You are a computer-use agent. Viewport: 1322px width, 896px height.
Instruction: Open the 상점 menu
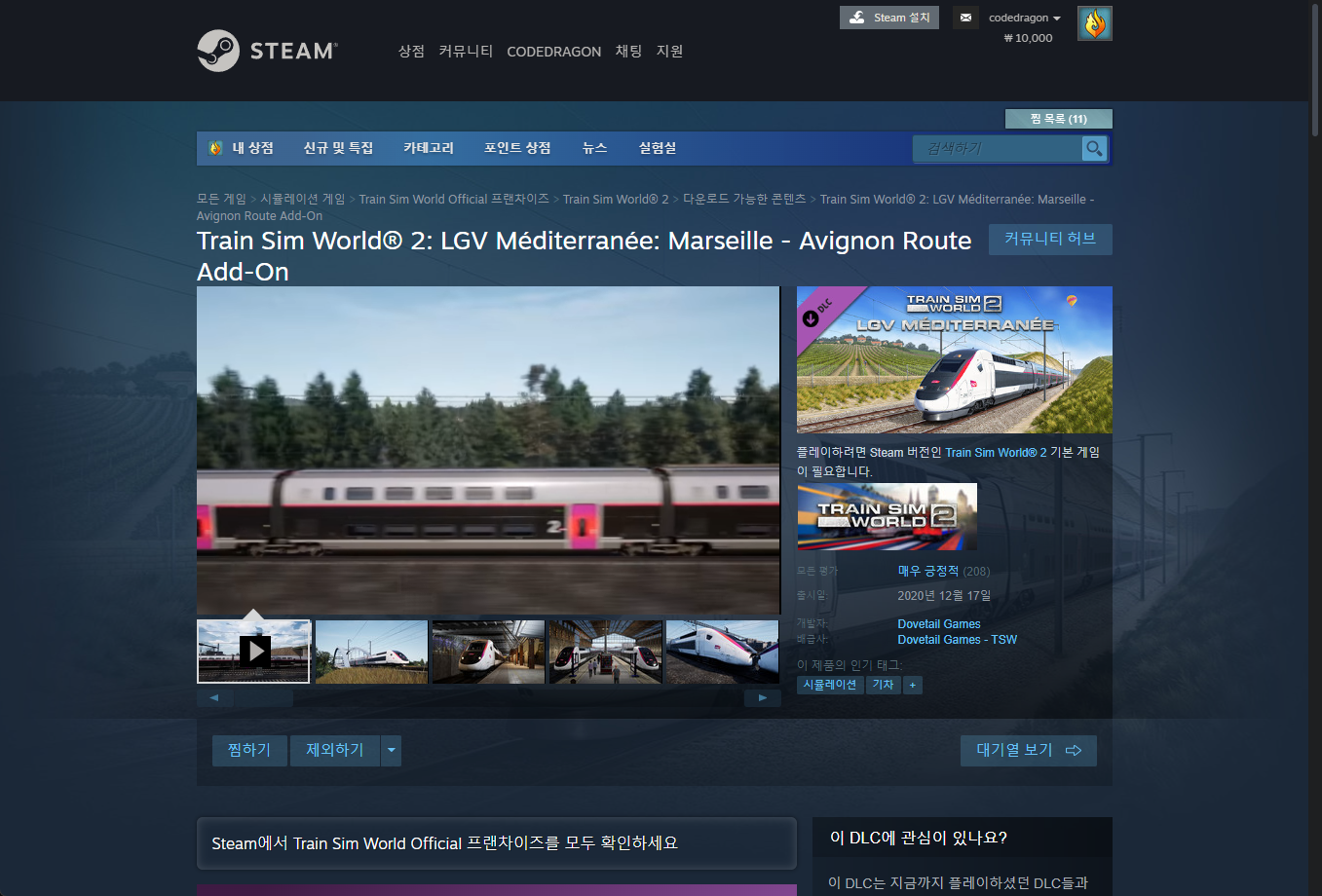(411, 51)
